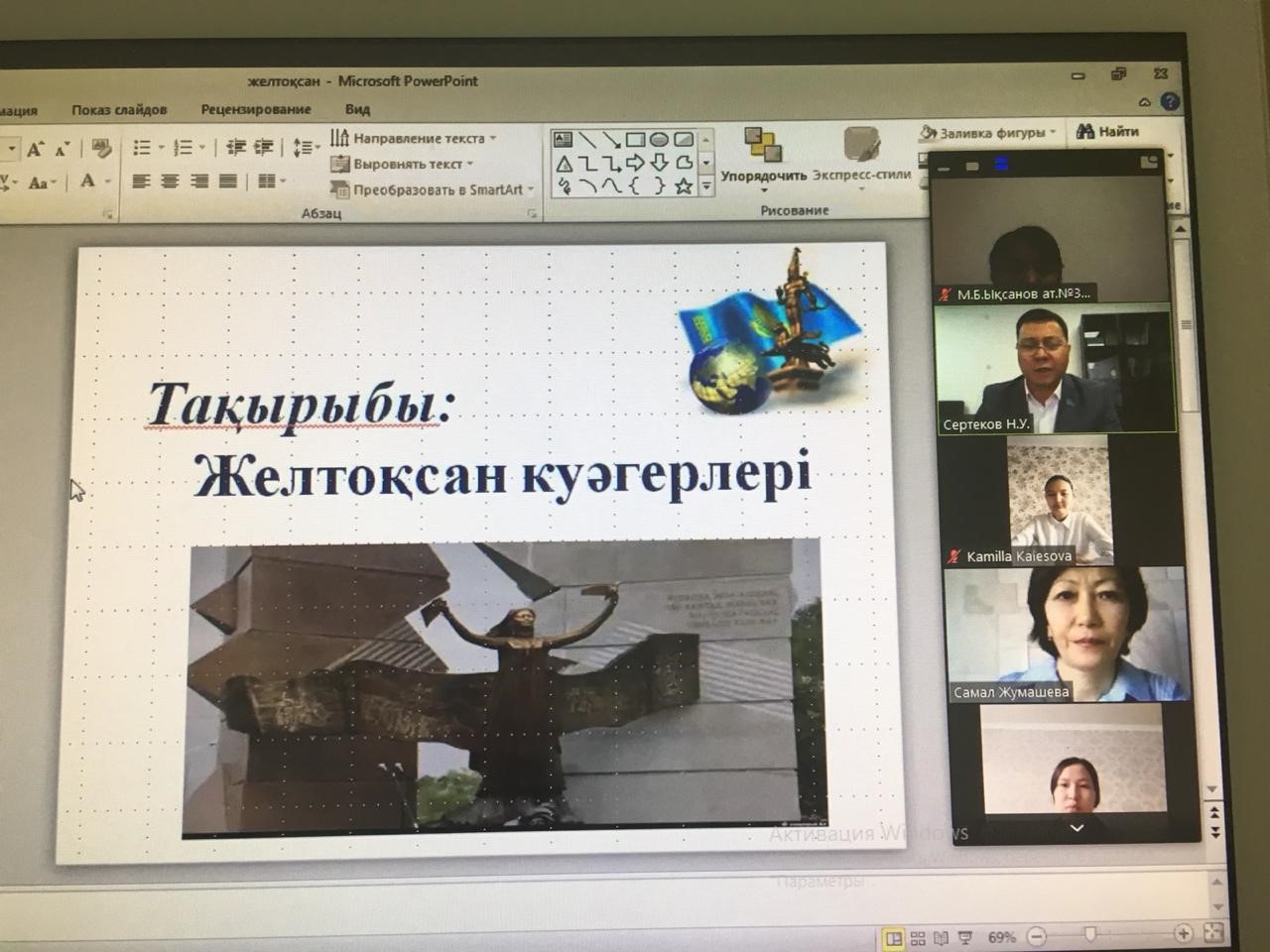This screenshot has height=952, width=1270.
Task: Click the zoom out minus button
Action: coord(1036,935)
